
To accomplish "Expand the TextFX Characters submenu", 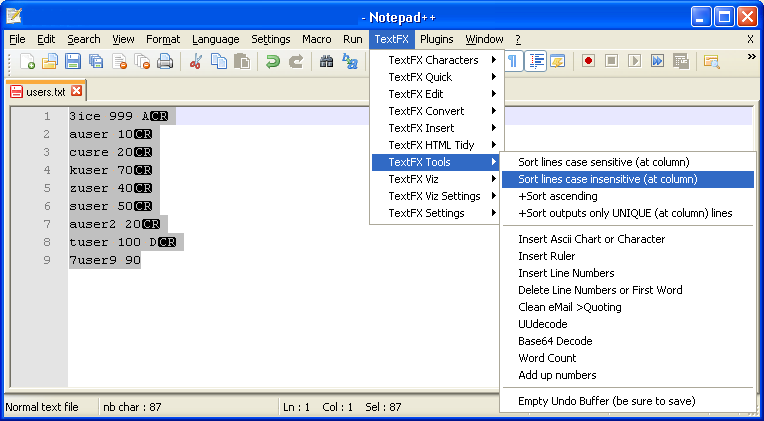I will pos(437,60).
